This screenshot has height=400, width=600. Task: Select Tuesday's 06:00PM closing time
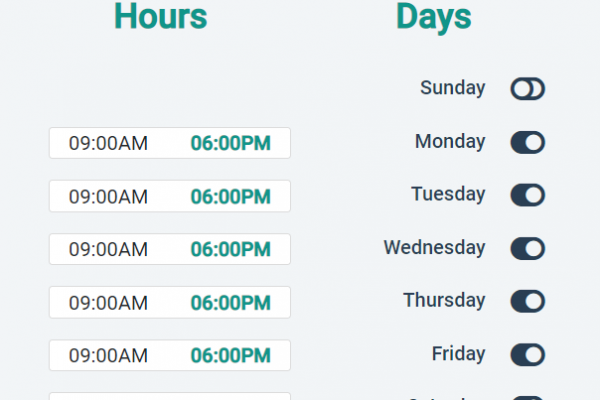[230, 196]
